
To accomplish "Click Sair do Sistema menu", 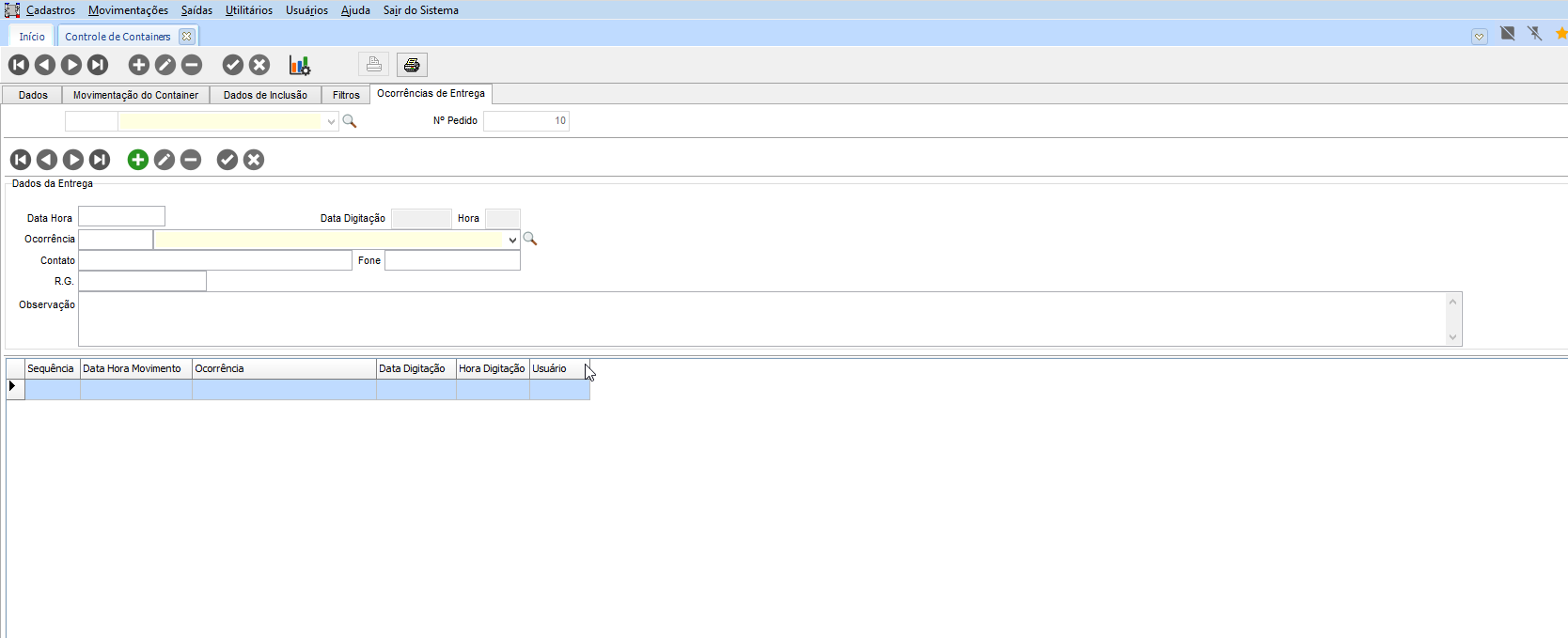I will click(x=421, y=10).
